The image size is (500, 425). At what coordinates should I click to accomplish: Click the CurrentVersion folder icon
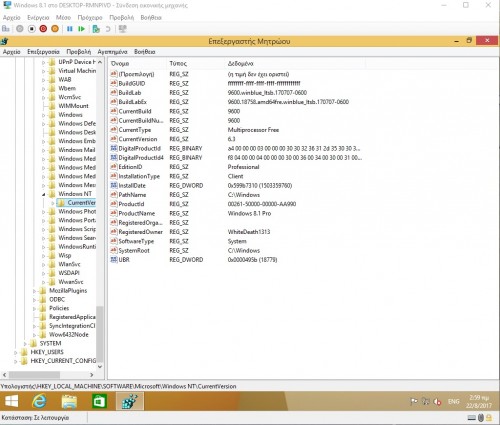pyautogui.click(x=61, y=202)
